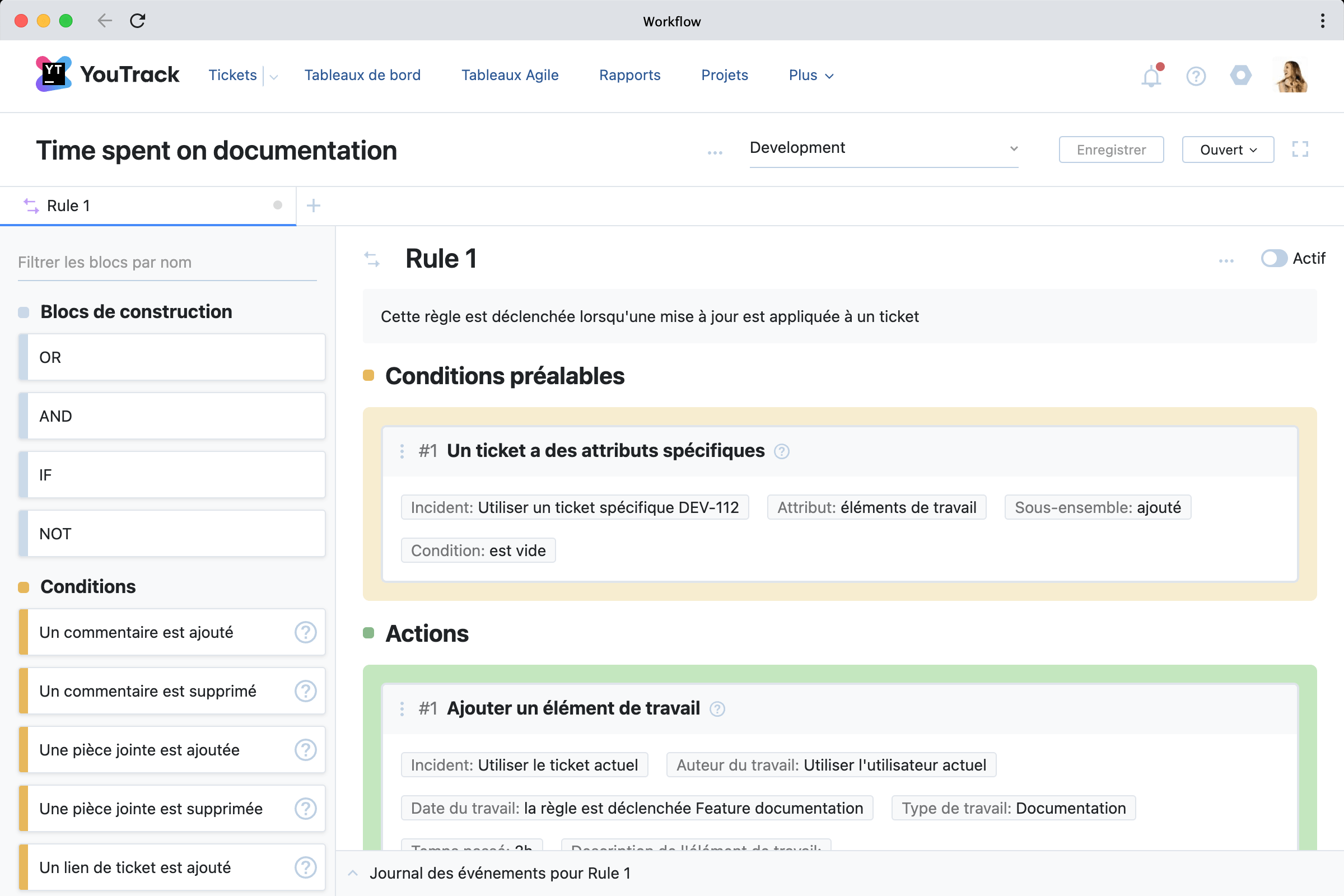Expand the Plus navigation menu

click(x=810, y=75)
